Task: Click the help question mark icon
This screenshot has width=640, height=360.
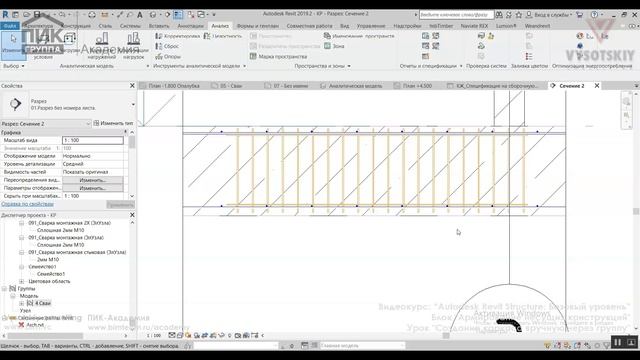Action: (594, 15)
